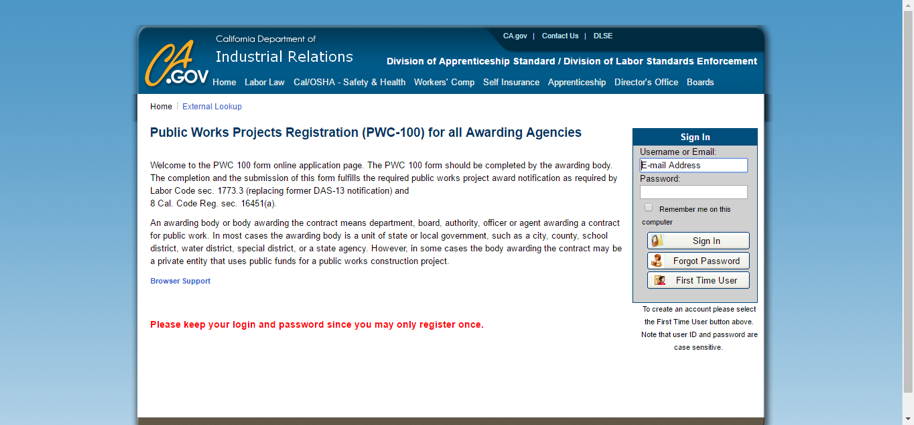This screenshot has height=425, width=914.
Task: Click the 'Username or Email:' label
Action: tap(678, 152)
